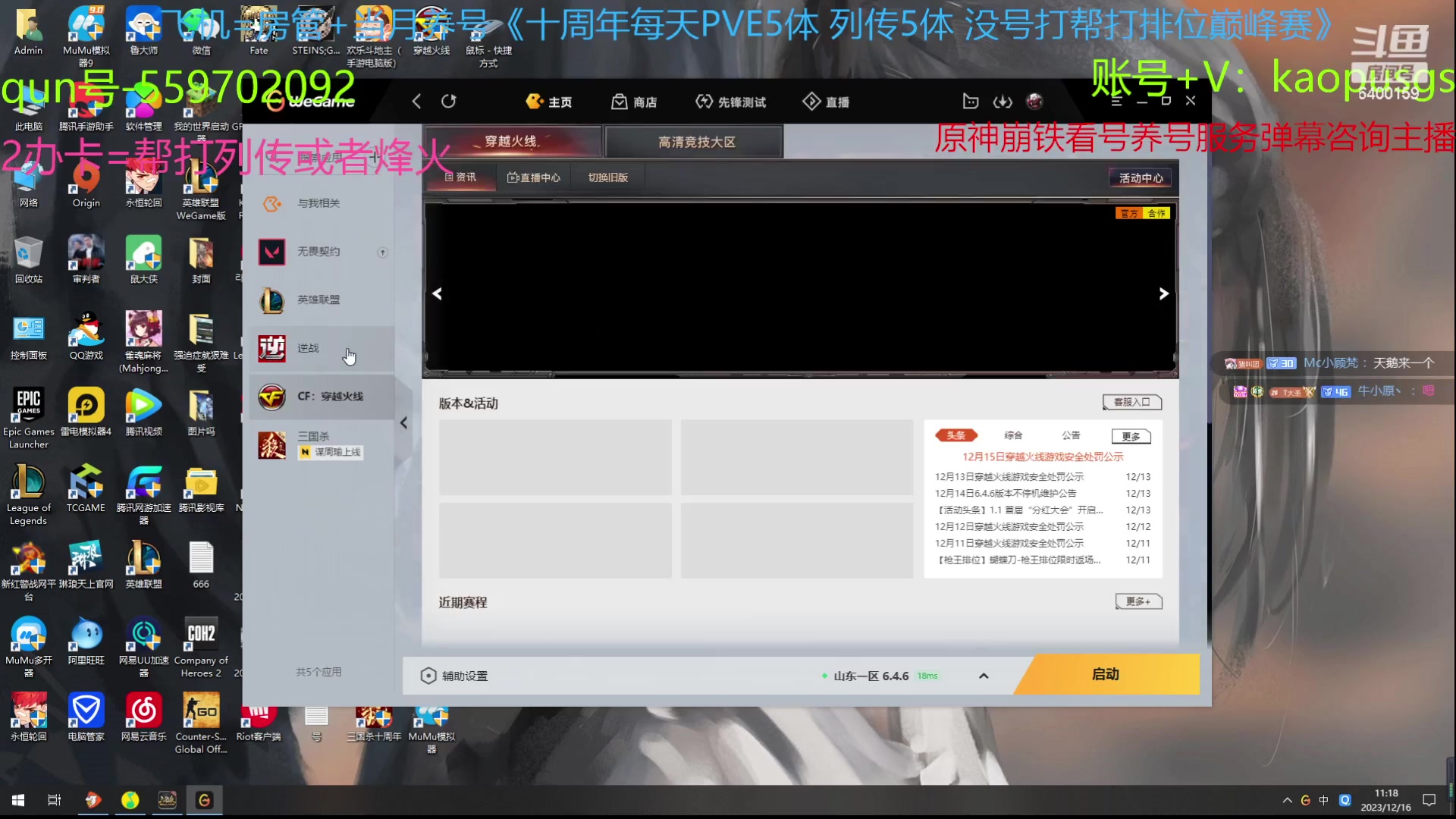Open WeGame folder manager icon
The height and width of the screenshot is (819, 1456).
coord(971,102)
